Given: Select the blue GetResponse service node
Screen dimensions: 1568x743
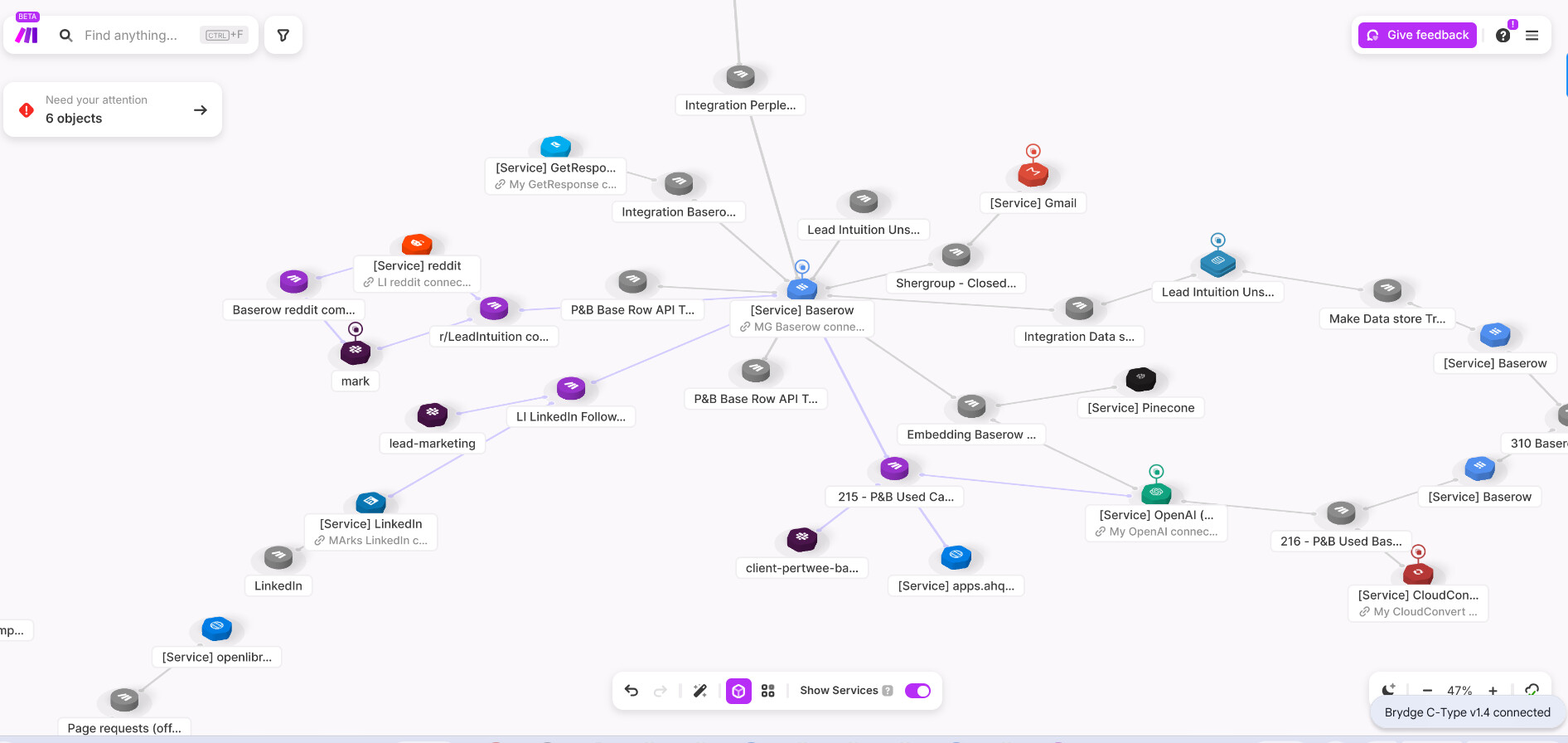Looking at the screenshot, I should 555,146.
